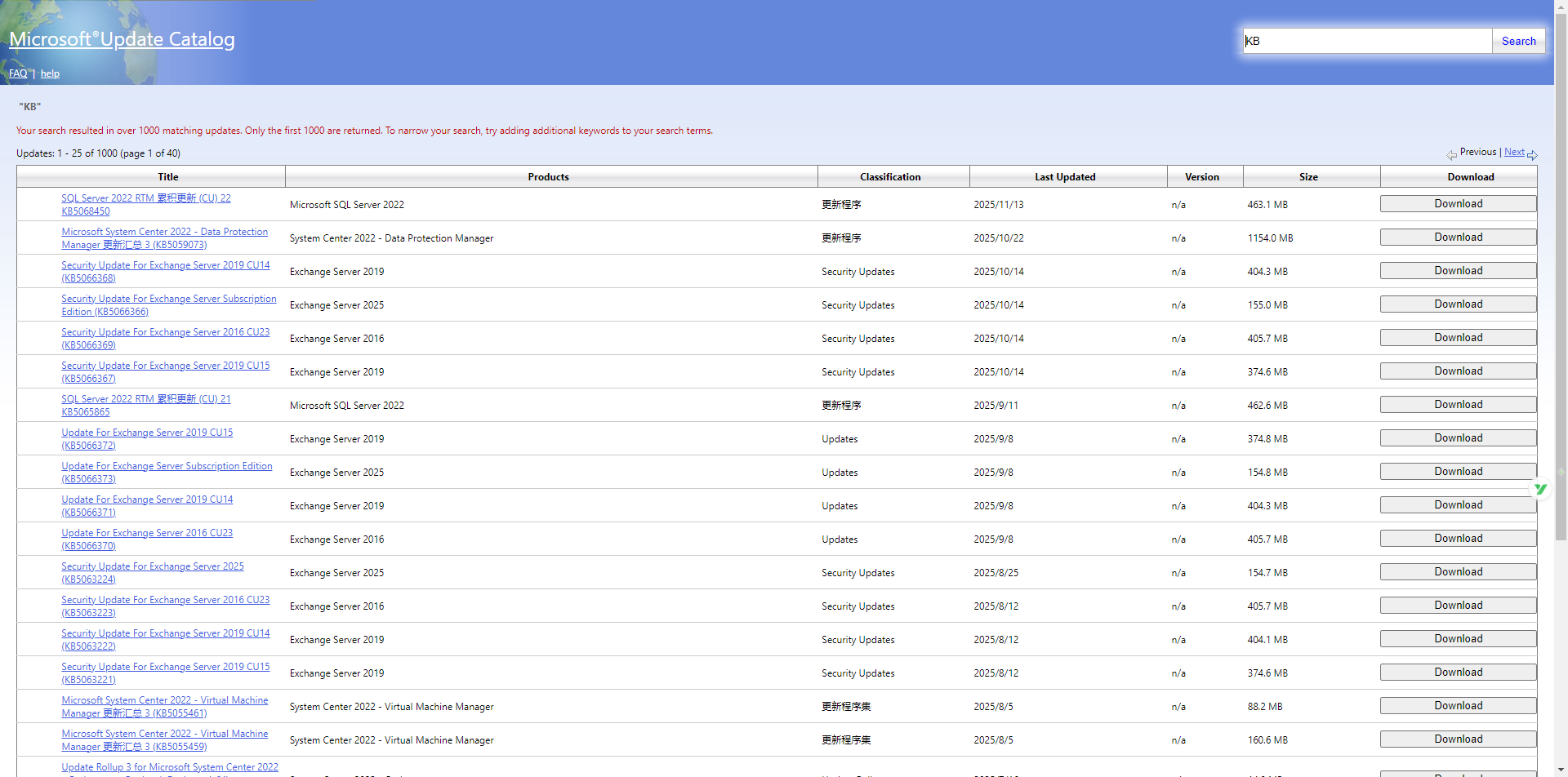Sort results by Products column header

point(548,177)
